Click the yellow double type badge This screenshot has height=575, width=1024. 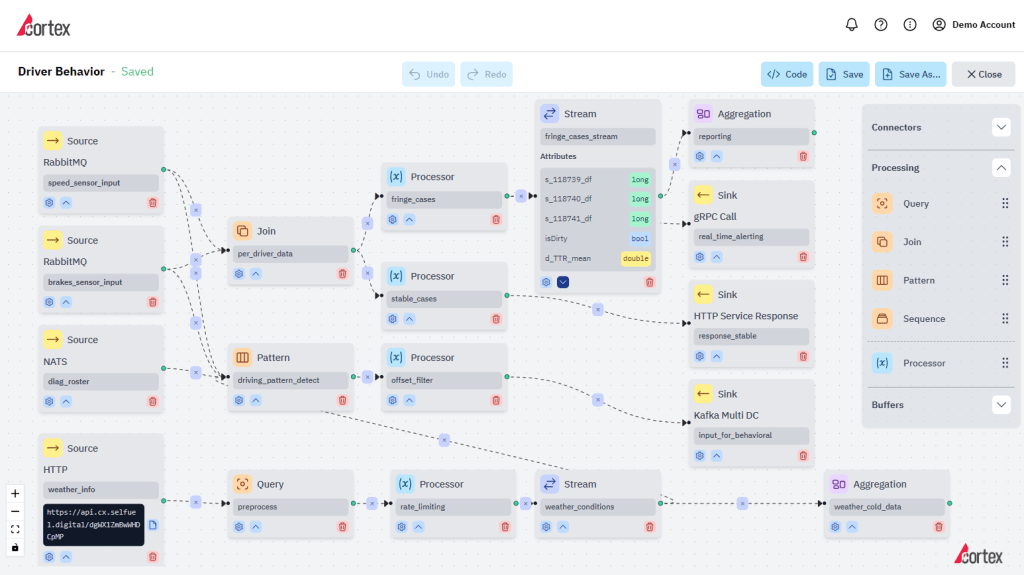[635, 258]
